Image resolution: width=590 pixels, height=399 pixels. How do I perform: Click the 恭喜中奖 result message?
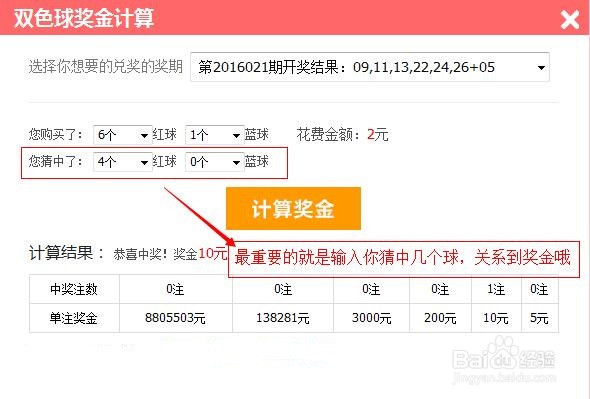[x=170, y=254]
